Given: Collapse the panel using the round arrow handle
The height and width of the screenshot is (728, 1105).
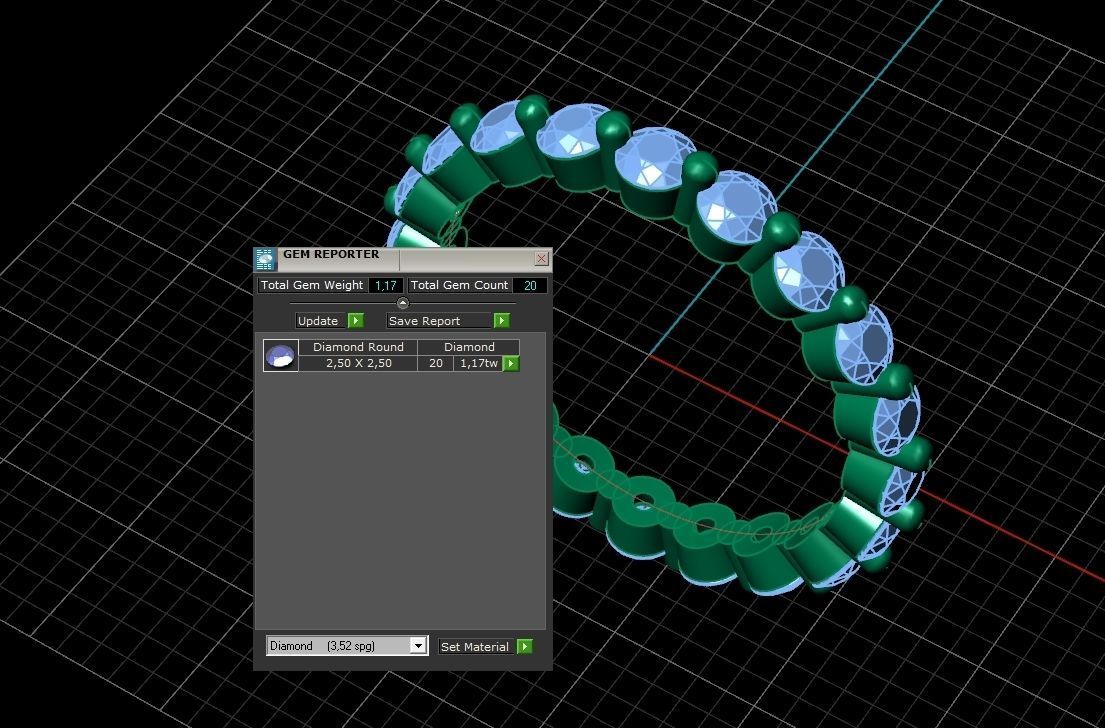Looking at the screenshot, I should coord(402,303).
